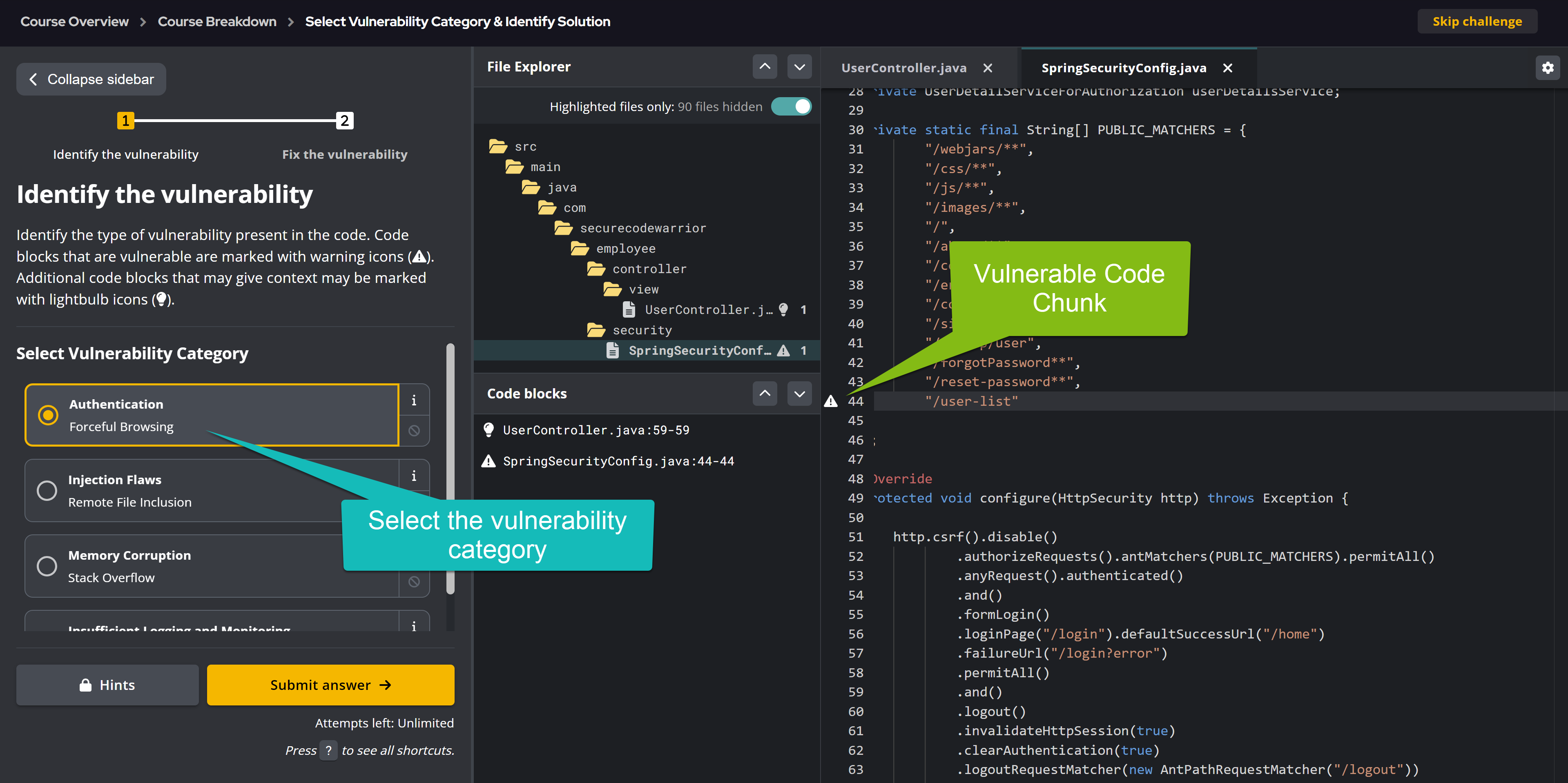The height and width of the screenshot is (783, 1568).
Task: Click lightbulb icon in Code blocks list
Action: click(488, 430)
